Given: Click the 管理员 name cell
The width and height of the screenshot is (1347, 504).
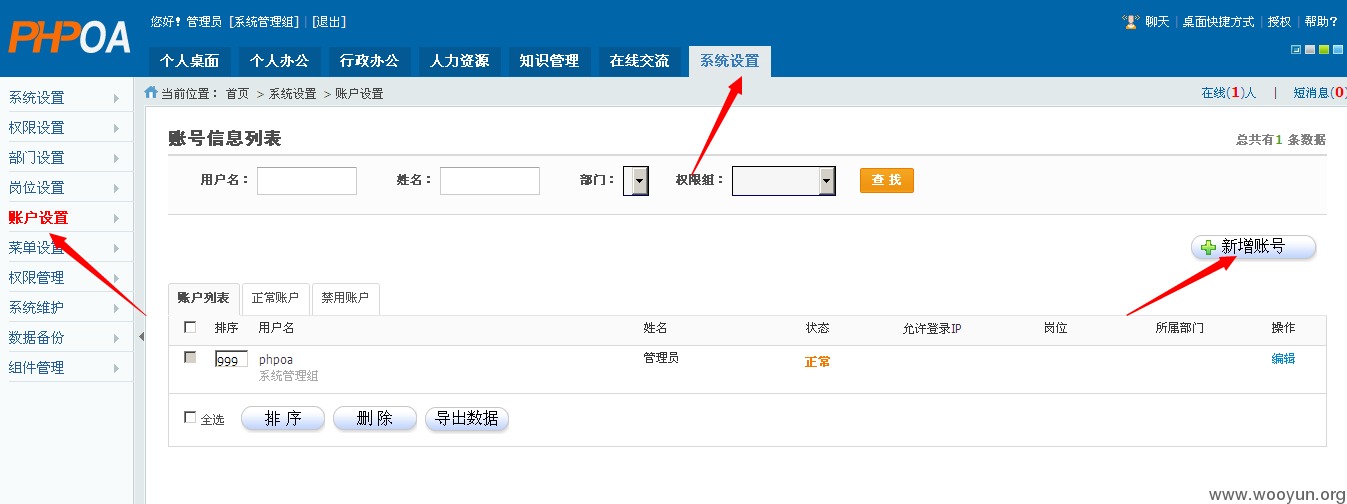Looking at the screenshot, I should coord(661,358).
